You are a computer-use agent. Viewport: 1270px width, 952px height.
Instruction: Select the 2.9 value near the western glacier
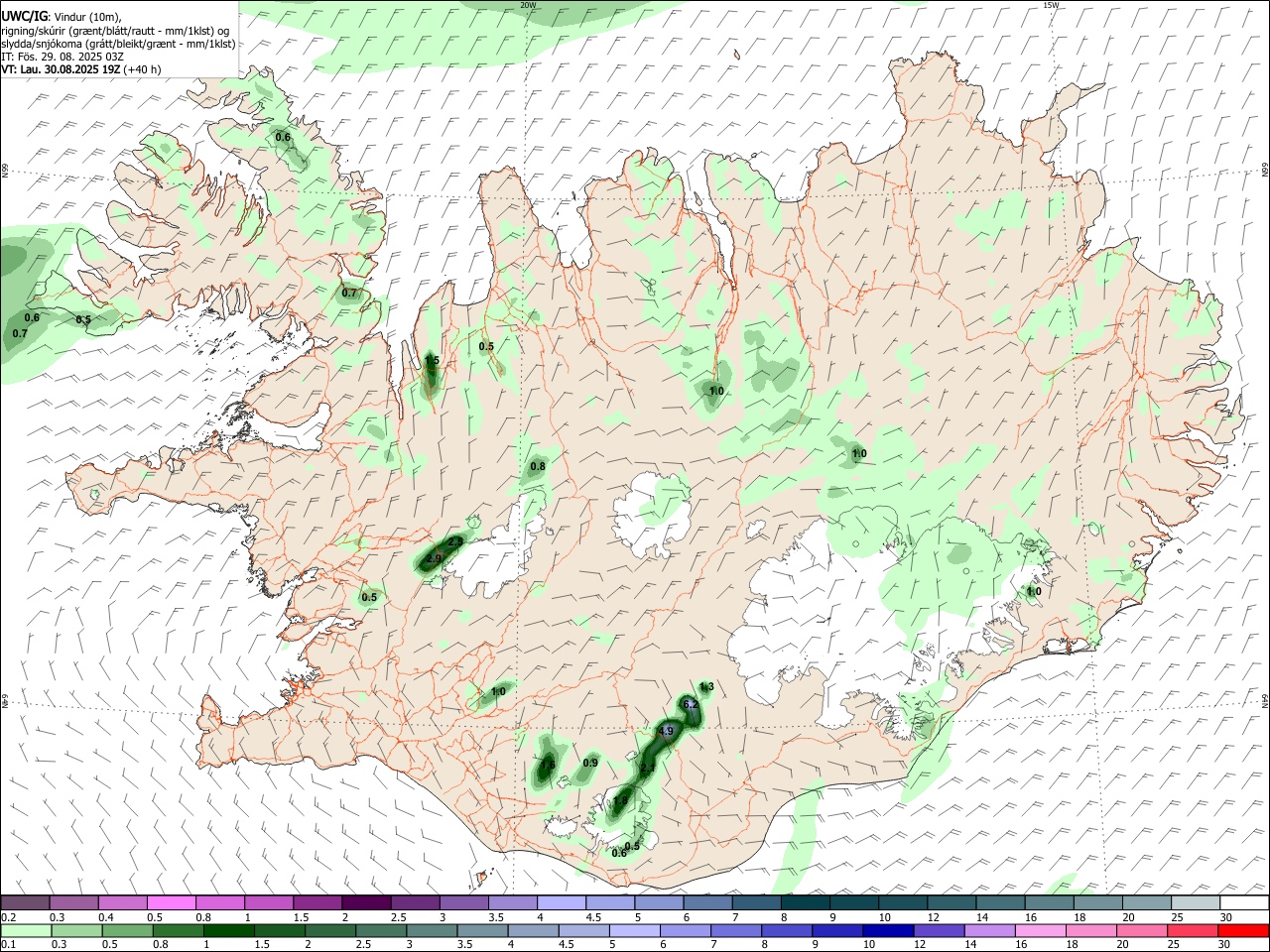coord(433,559)
